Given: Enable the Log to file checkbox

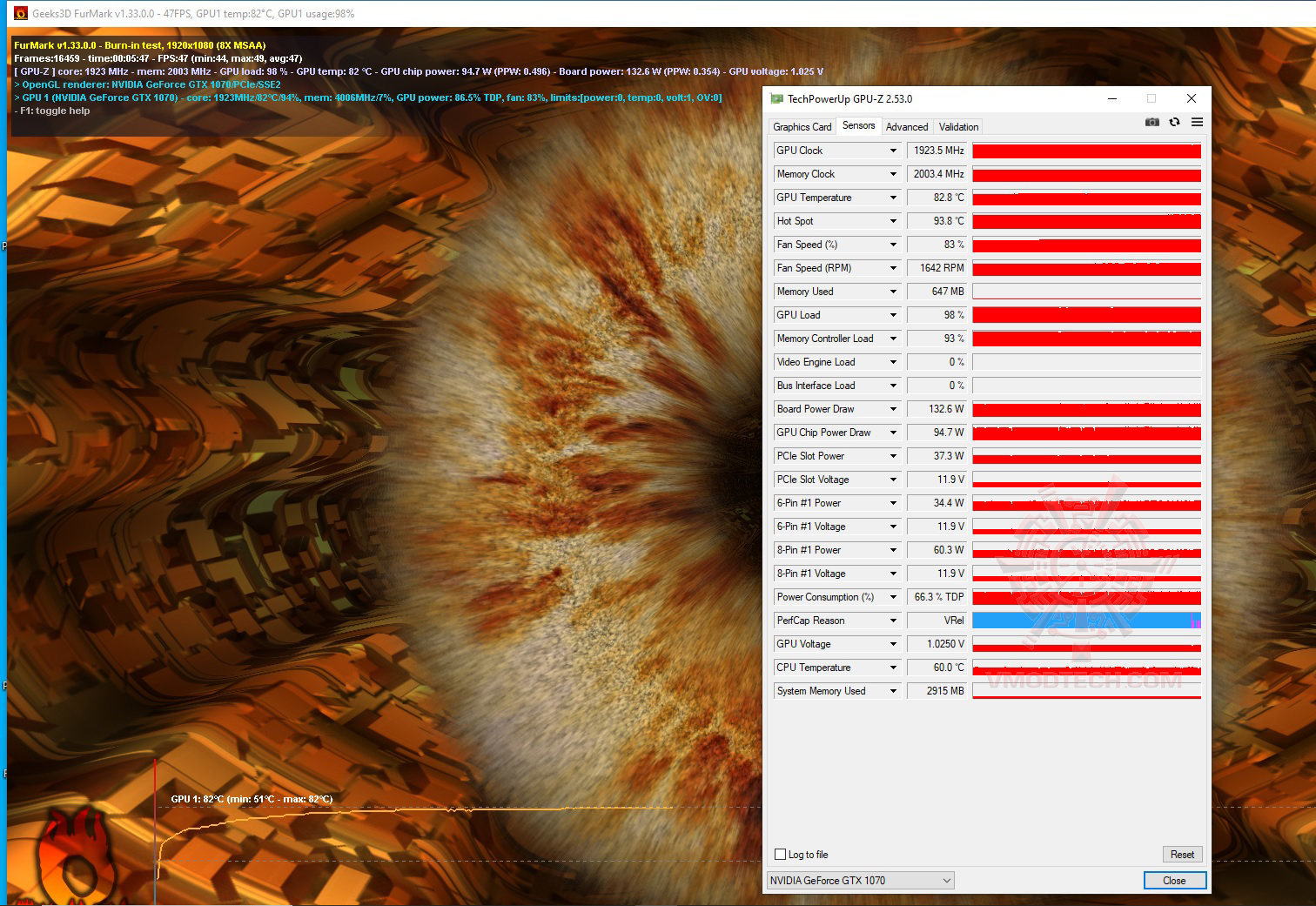Looking at the screenshot, I should pyautogui.click(x=780, y=855).
